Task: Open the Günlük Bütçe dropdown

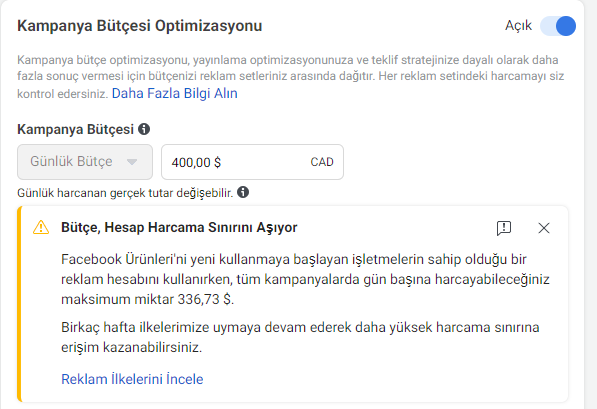Action: point(85,162)
